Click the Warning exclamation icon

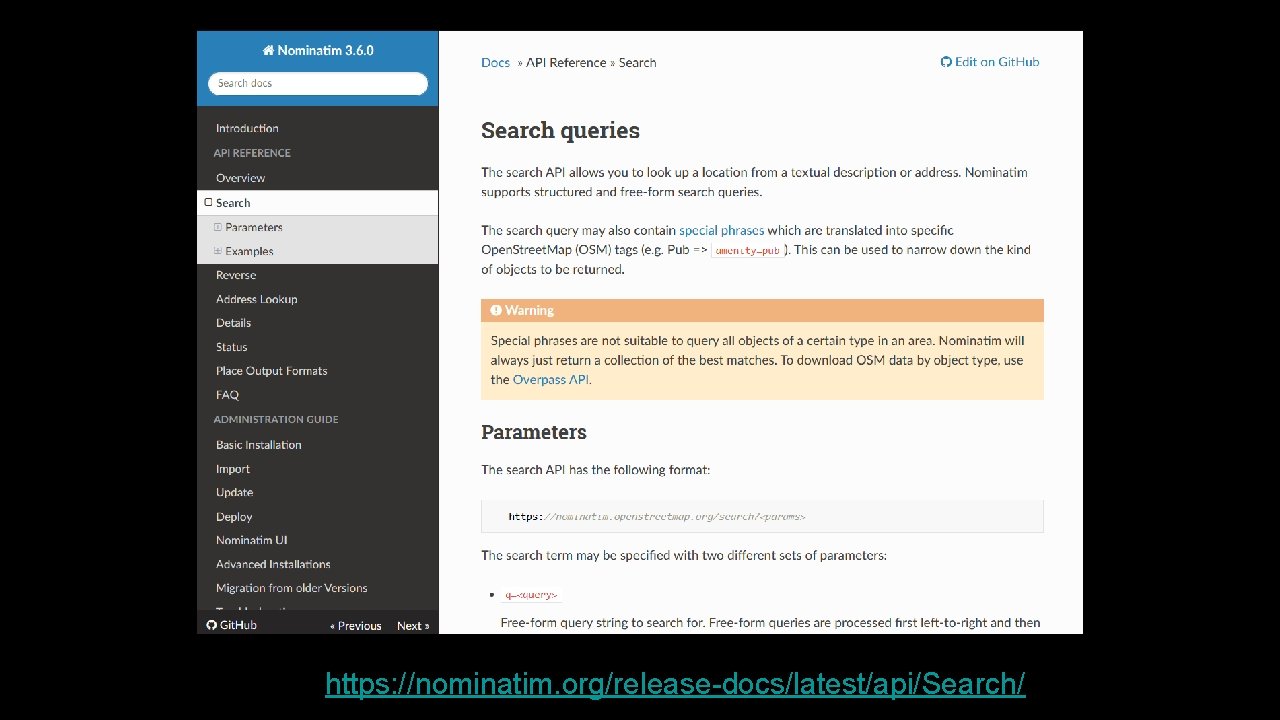pos(496,310)
